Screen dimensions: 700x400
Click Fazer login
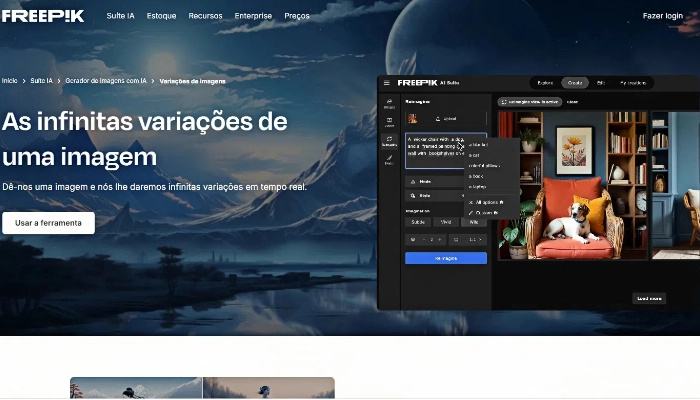point(662,16)
